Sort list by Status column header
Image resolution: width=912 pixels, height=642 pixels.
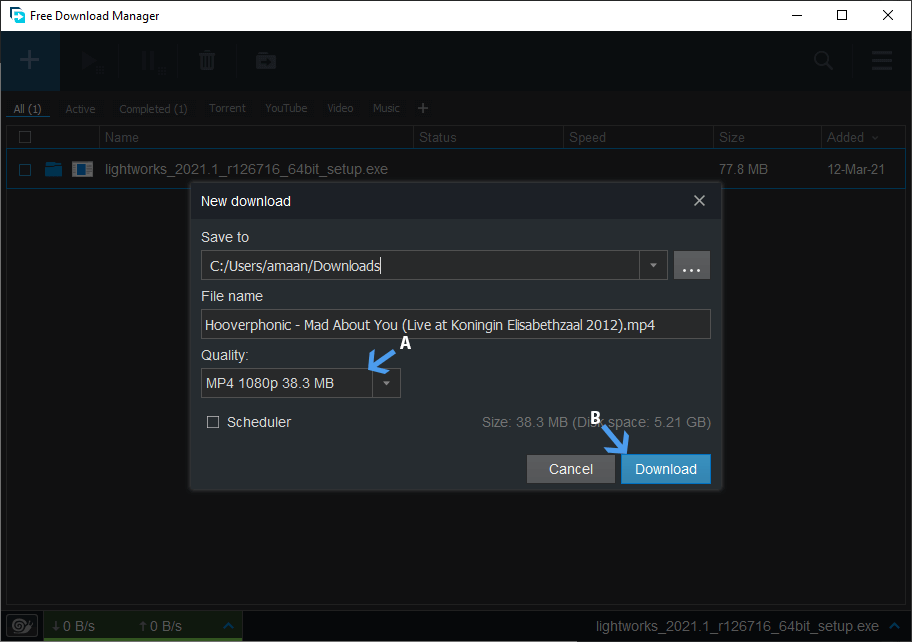pos(488,137)
